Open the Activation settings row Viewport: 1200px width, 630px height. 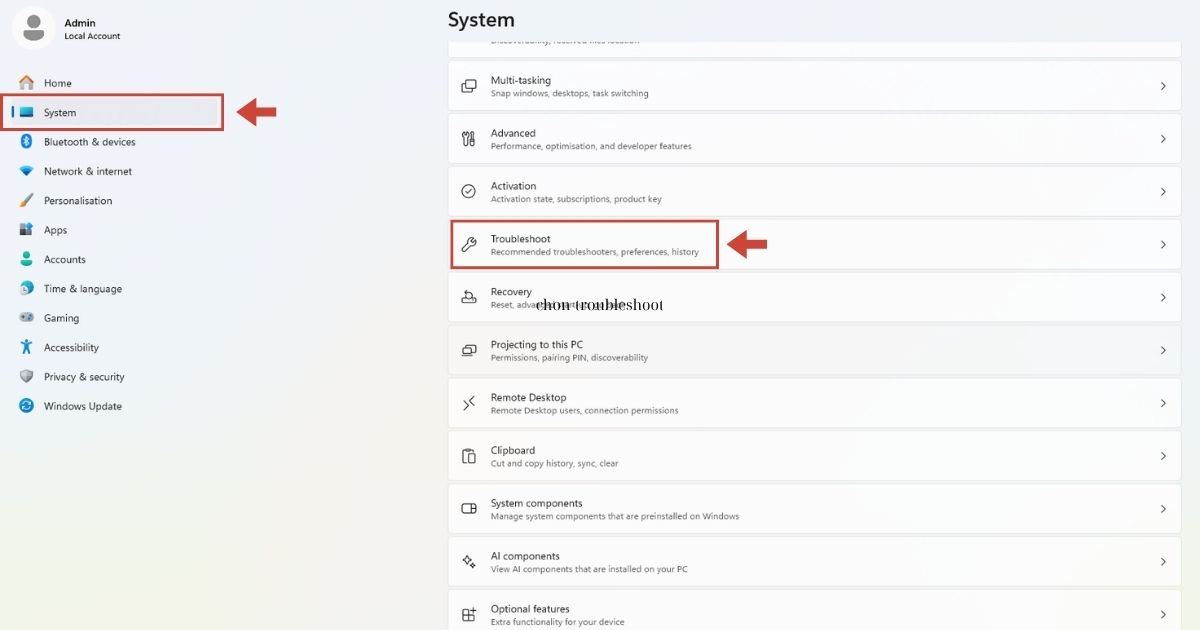815,192
